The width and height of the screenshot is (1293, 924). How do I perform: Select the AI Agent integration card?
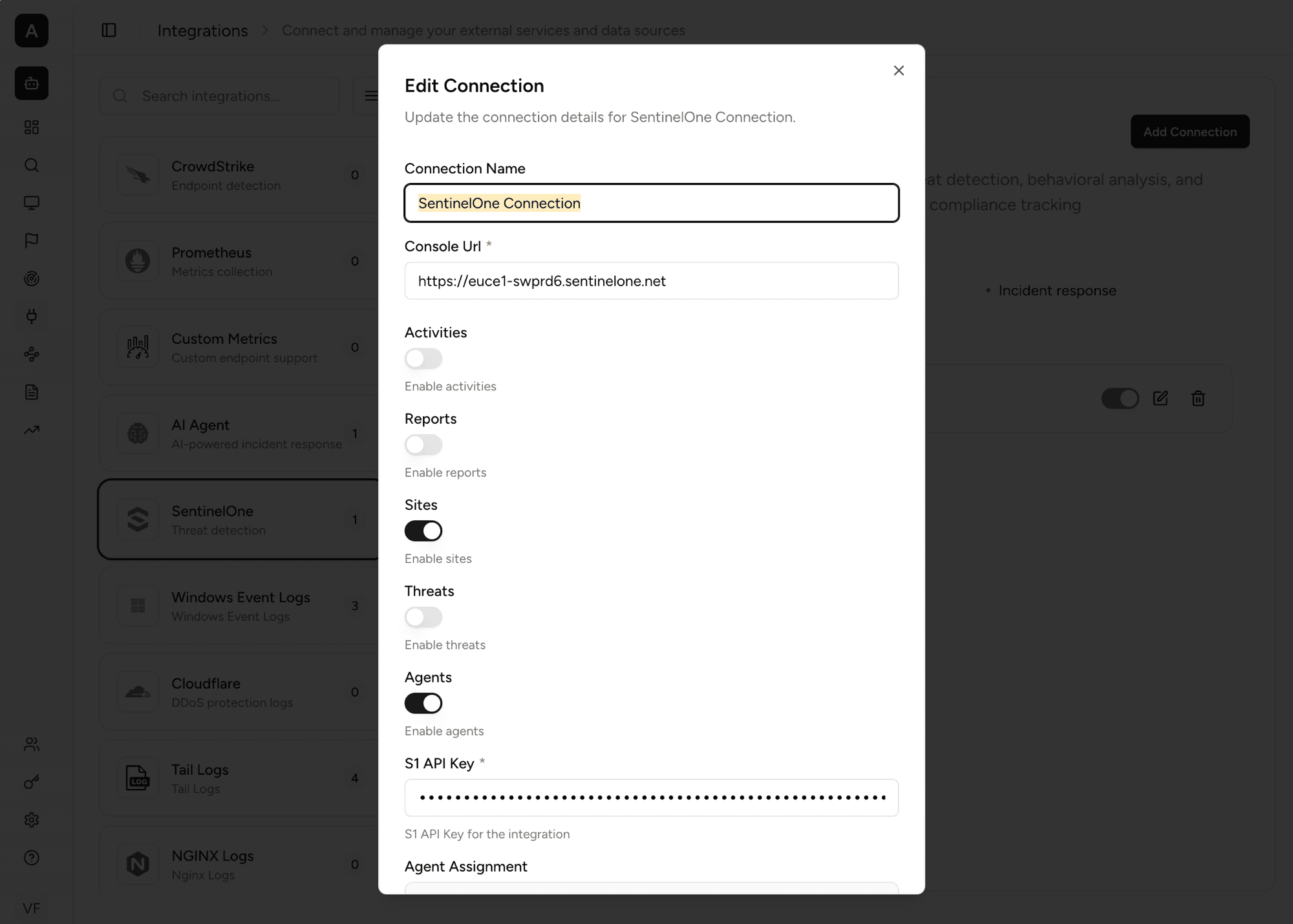tap(239, 433)
